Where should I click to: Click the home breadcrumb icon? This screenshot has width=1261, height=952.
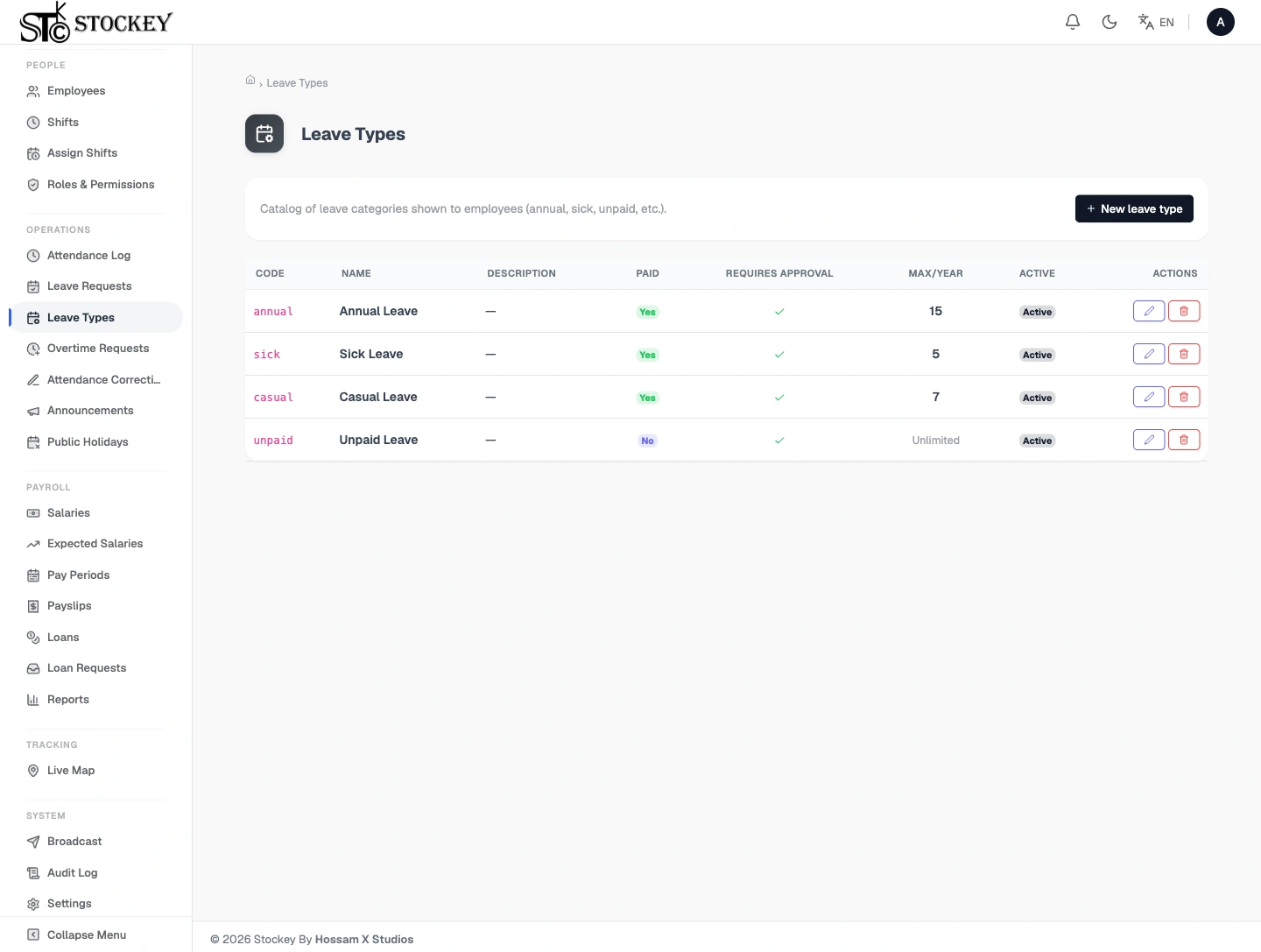(x=250, y=81)
